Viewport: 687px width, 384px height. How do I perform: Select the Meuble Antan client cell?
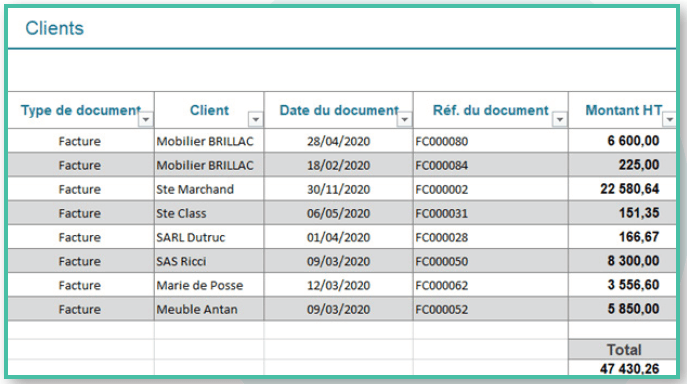tap(209, 309)
